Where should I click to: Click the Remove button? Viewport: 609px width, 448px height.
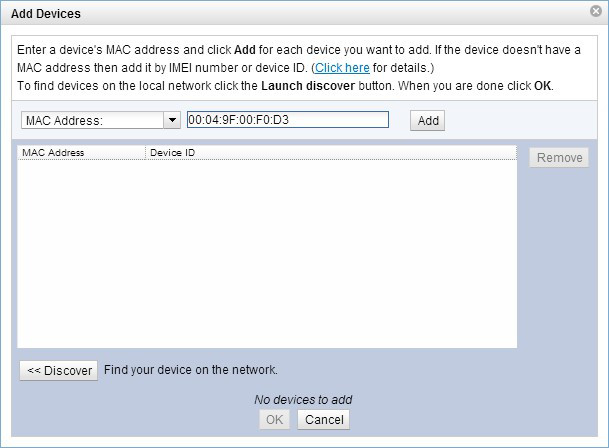coord(559,158)
